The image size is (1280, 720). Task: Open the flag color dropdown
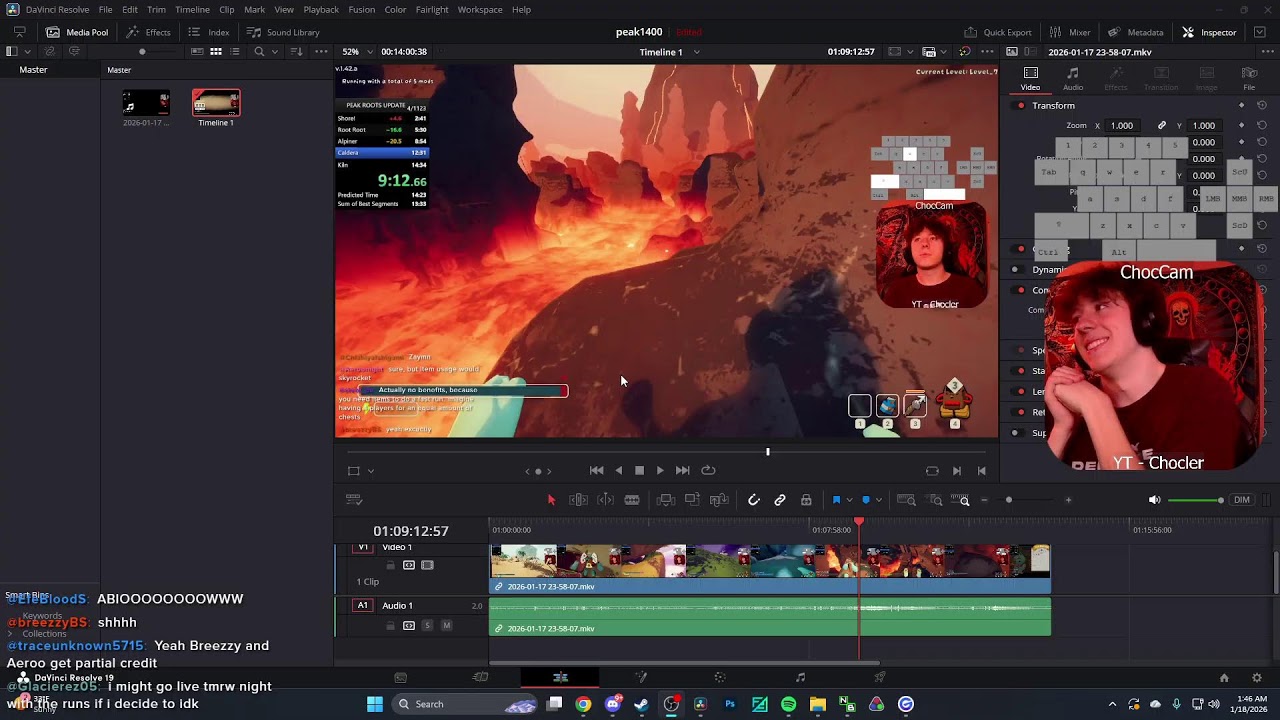[x=849, y=500]
